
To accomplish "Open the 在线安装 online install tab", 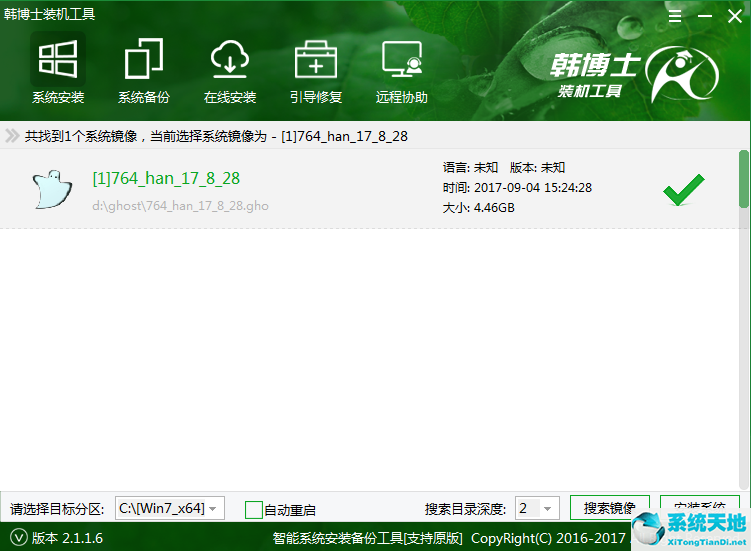I will coord(230,69).
